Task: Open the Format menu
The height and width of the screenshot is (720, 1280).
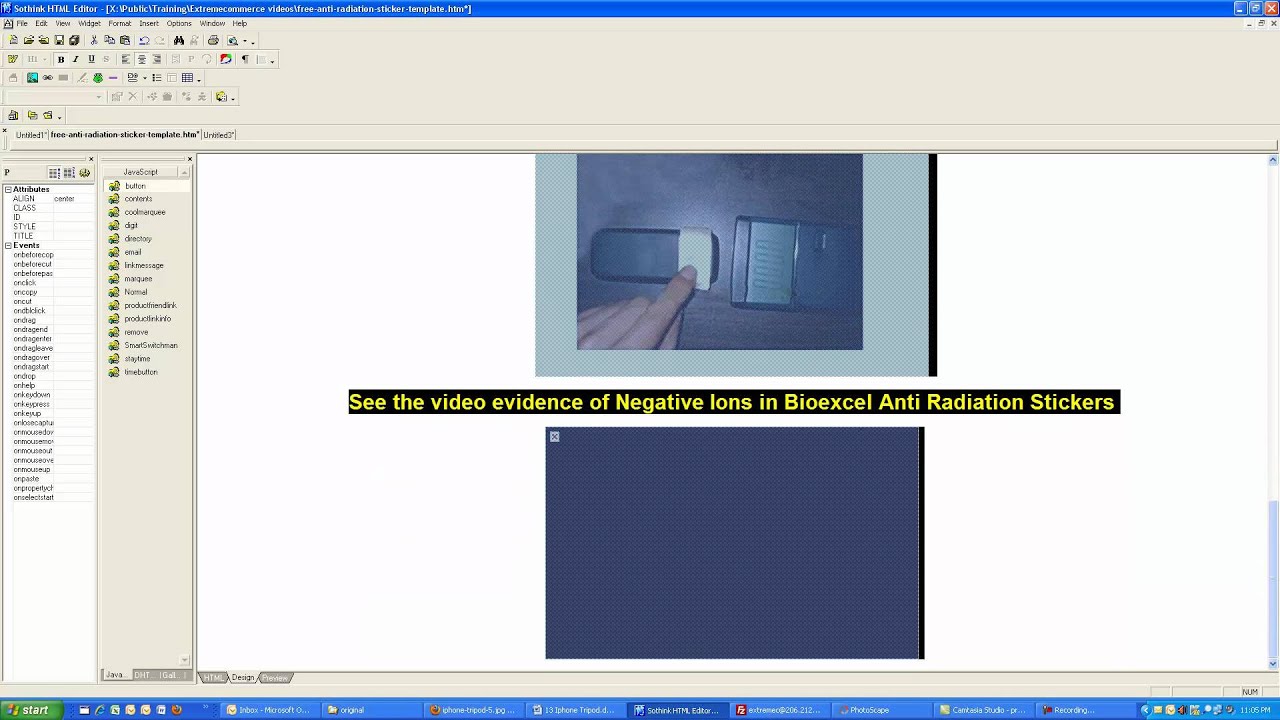Action: click(x=119, y=23)
